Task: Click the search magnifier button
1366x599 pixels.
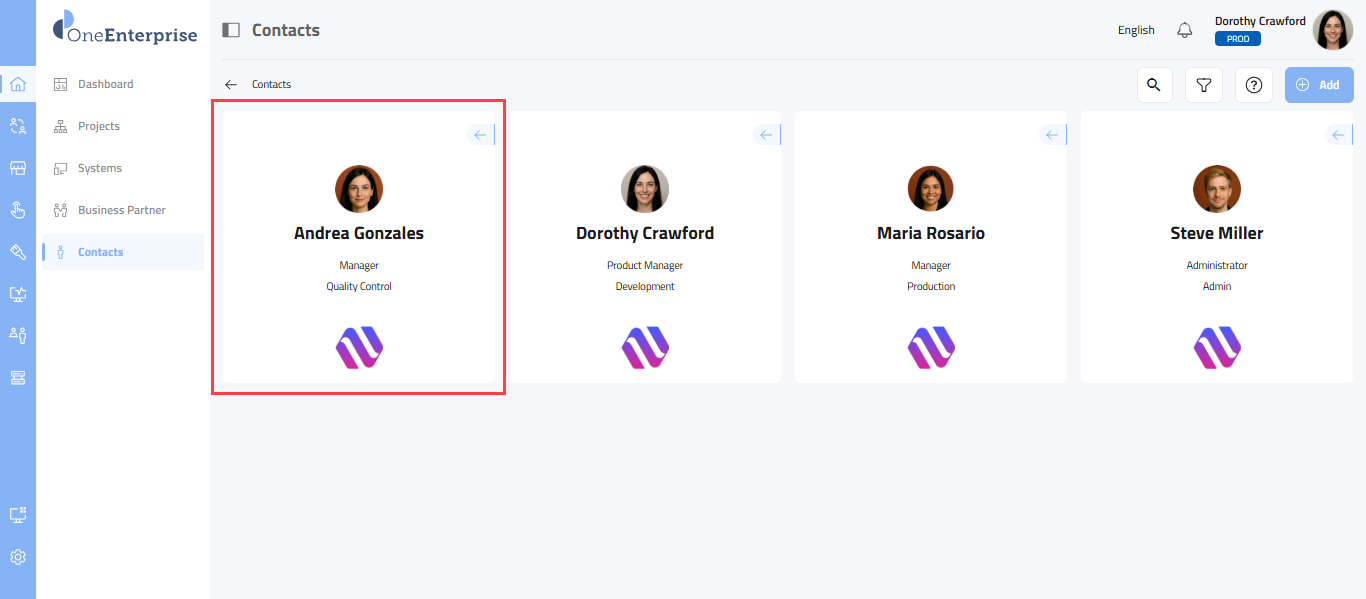Action: point(1154,85)
